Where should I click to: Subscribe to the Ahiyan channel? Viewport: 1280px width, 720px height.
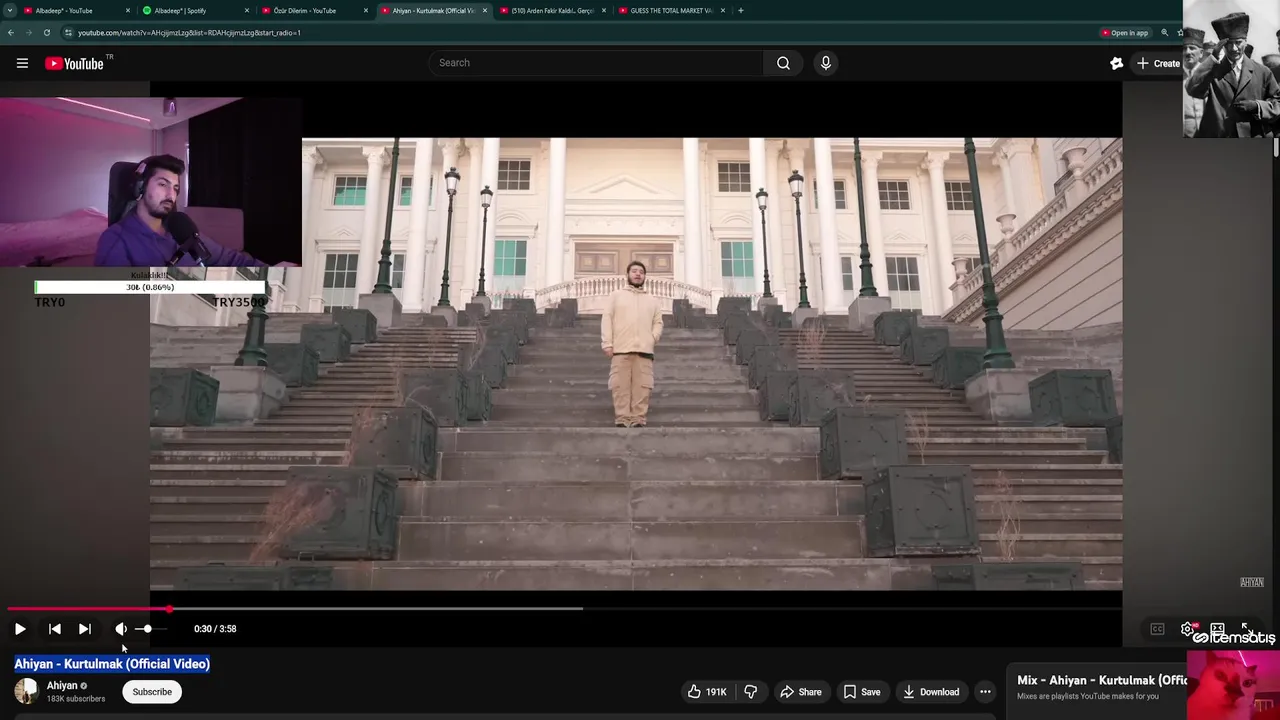(152, 692)
